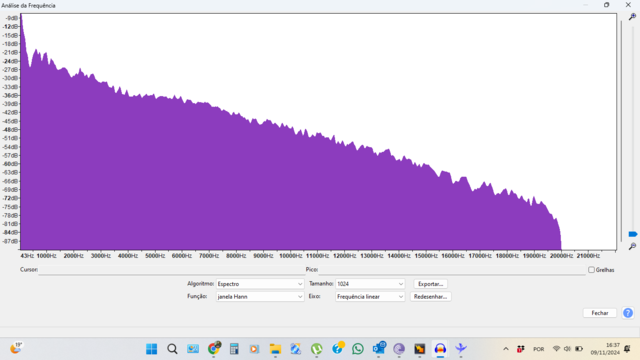Expand the Função dropdown showing janela Hann
This screenshot has height=360, width=640.
[x=260, y=297]
